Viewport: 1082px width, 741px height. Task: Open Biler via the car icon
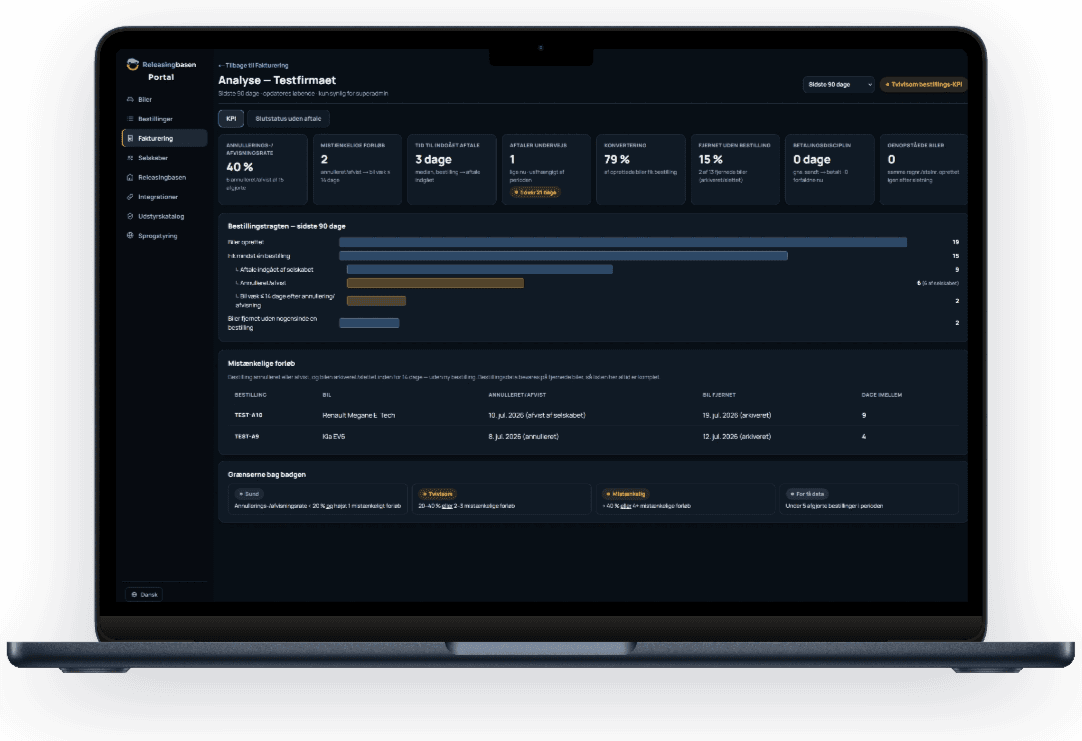[x=130, y=99]
